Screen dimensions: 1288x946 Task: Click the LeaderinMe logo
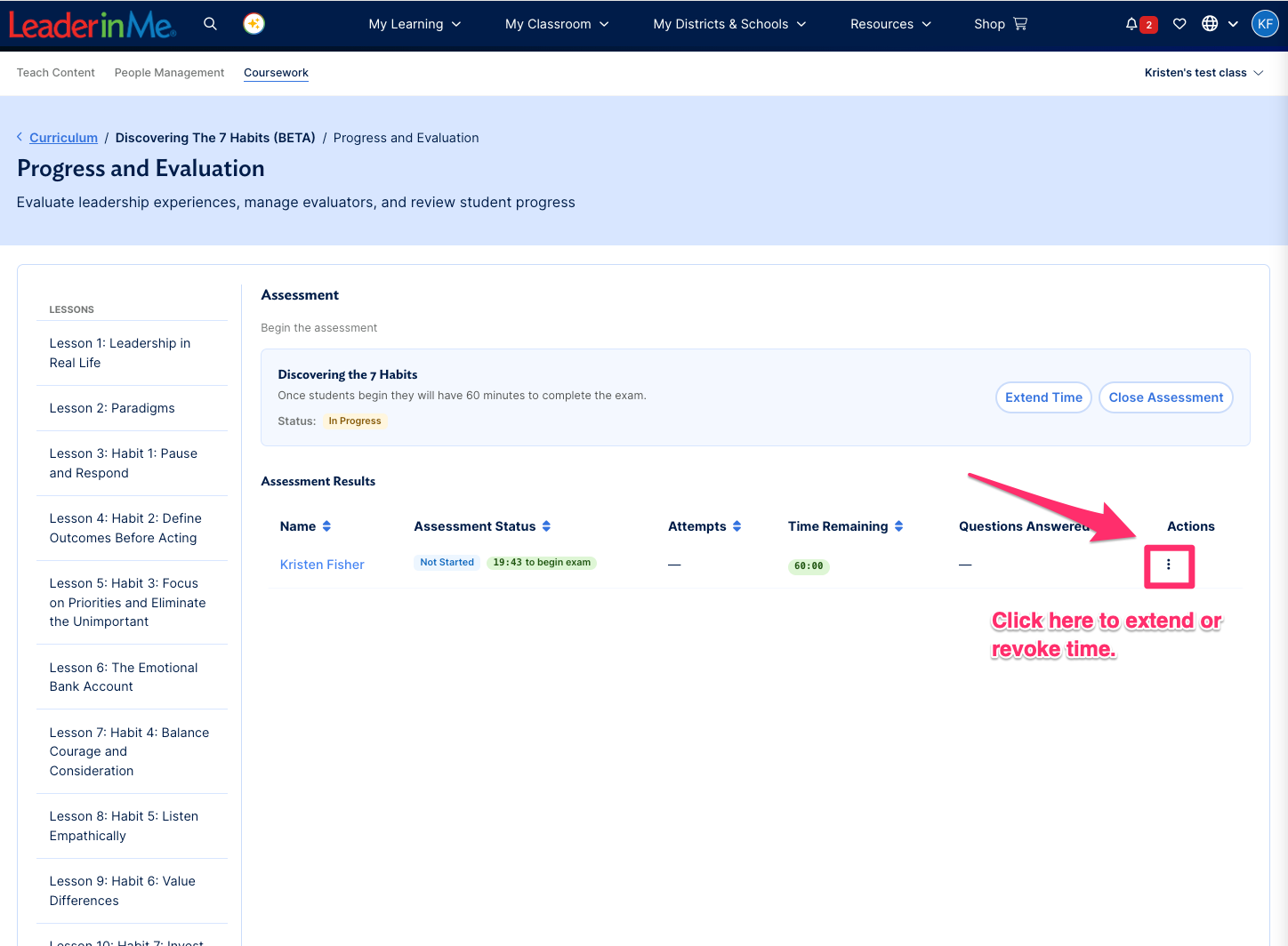(x=93, y=24)
